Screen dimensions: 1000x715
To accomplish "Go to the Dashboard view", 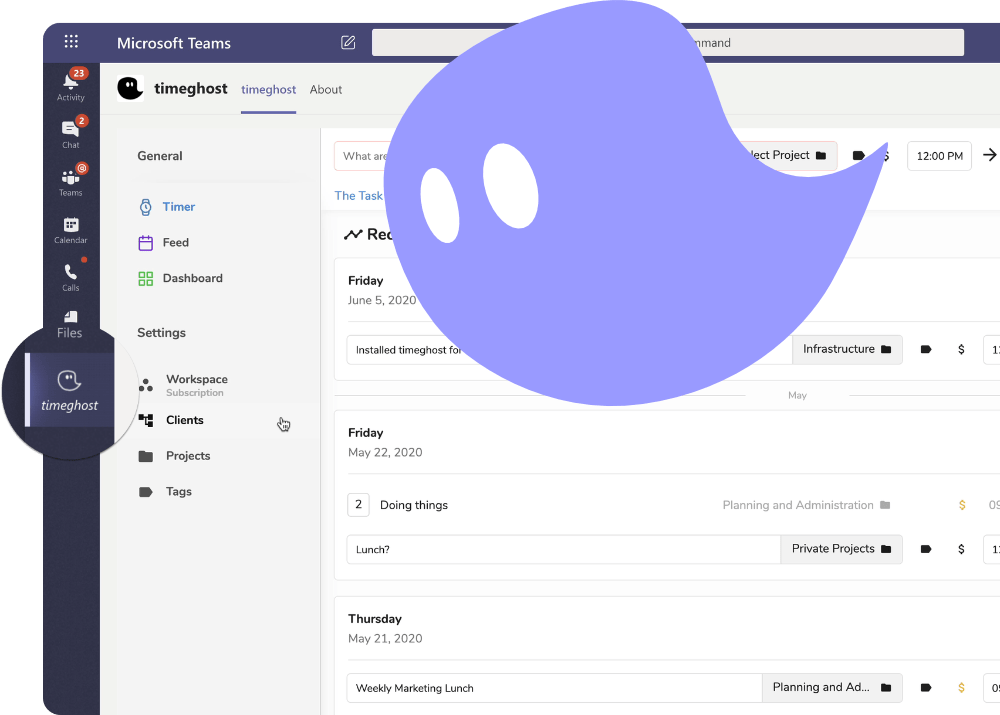I will 192,279.
